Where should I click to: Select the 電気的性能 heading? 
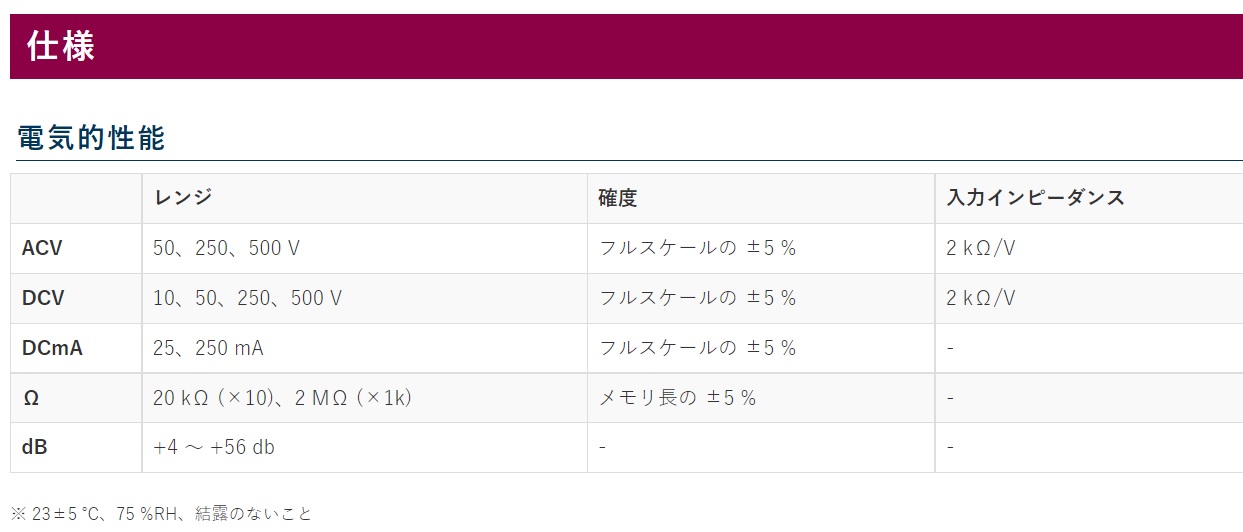[x=91, y=139]
